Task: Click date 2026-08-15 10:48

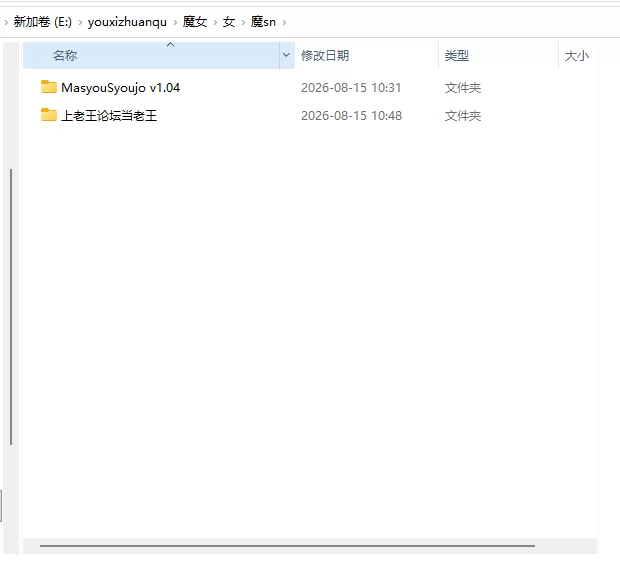Action: [351, 116]
